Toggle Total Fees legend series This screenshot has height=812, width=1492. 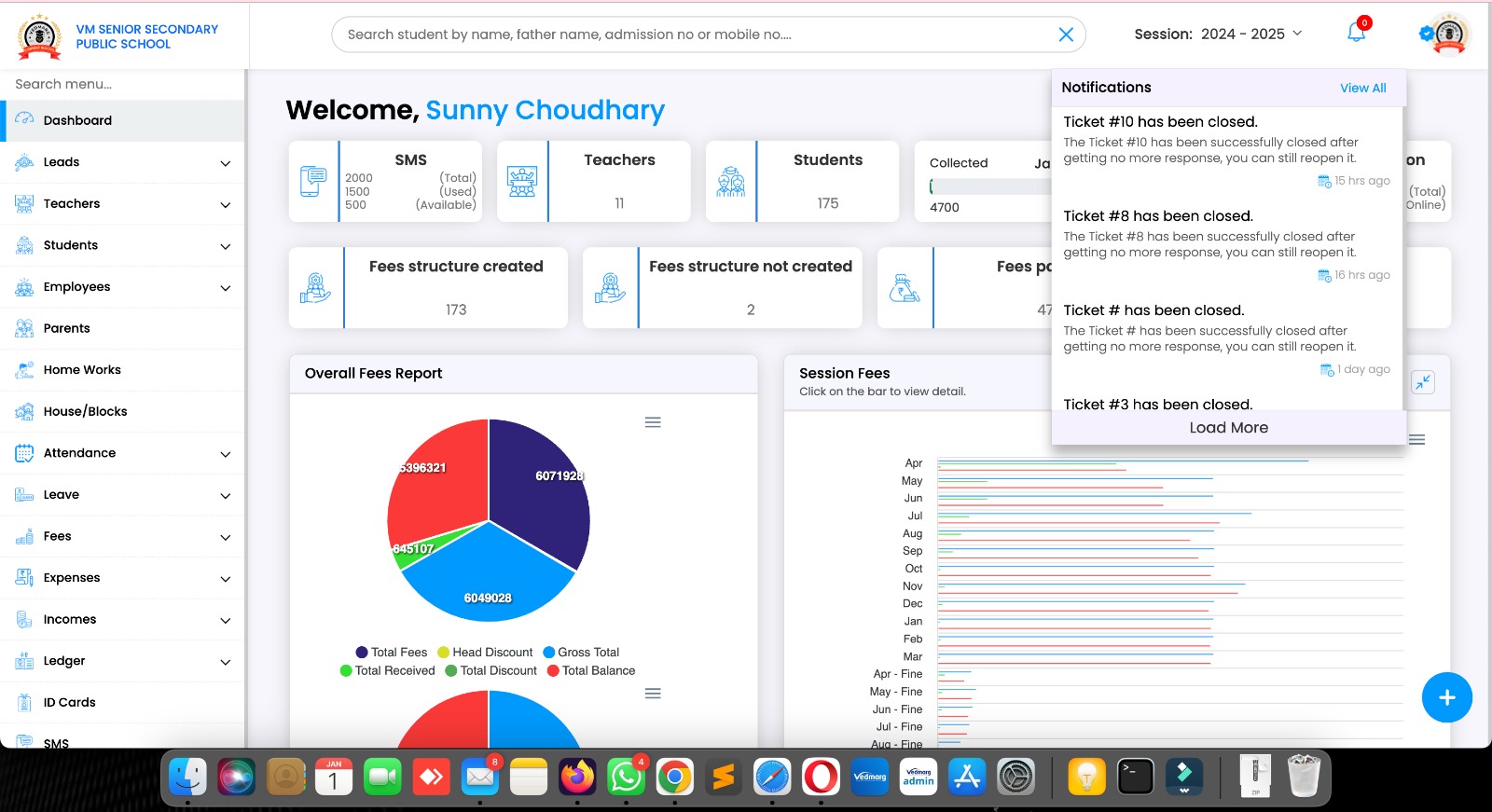392,653
